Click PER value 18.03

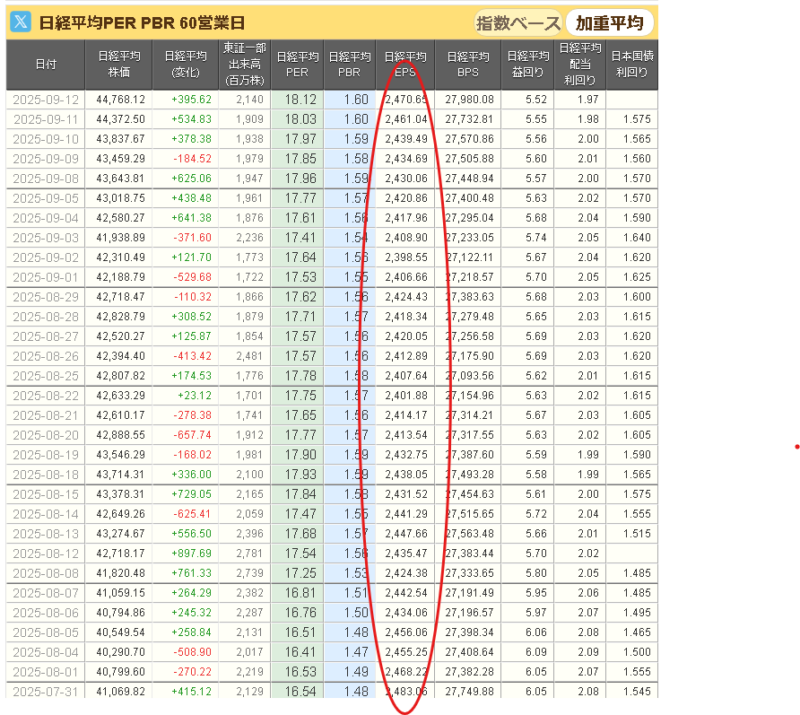click(x=301, y=119)
